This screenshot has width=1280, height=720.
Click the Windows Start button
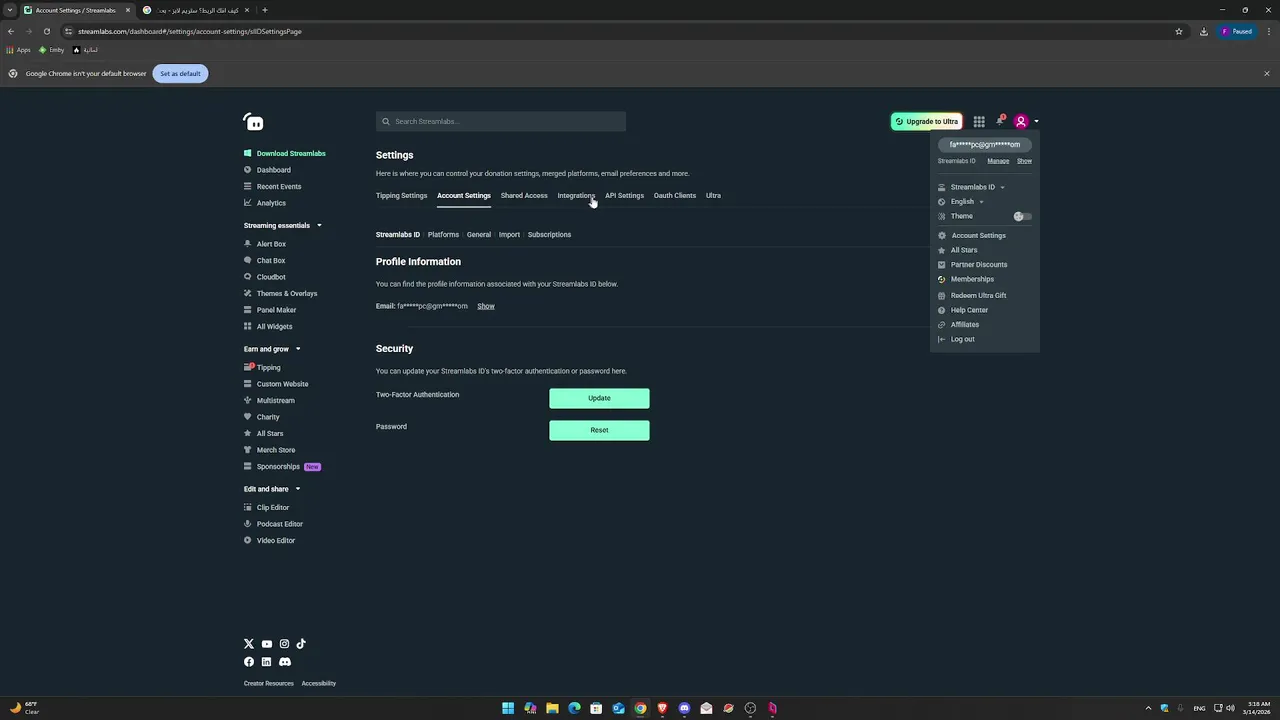508,708
